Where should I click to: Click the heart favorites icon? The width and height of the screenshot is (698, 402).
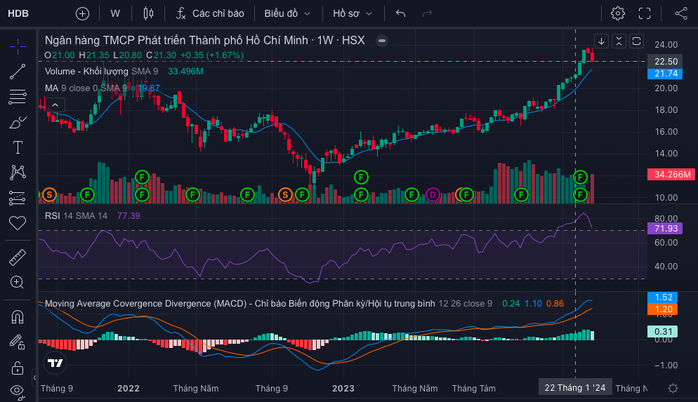tap(17, 223)
